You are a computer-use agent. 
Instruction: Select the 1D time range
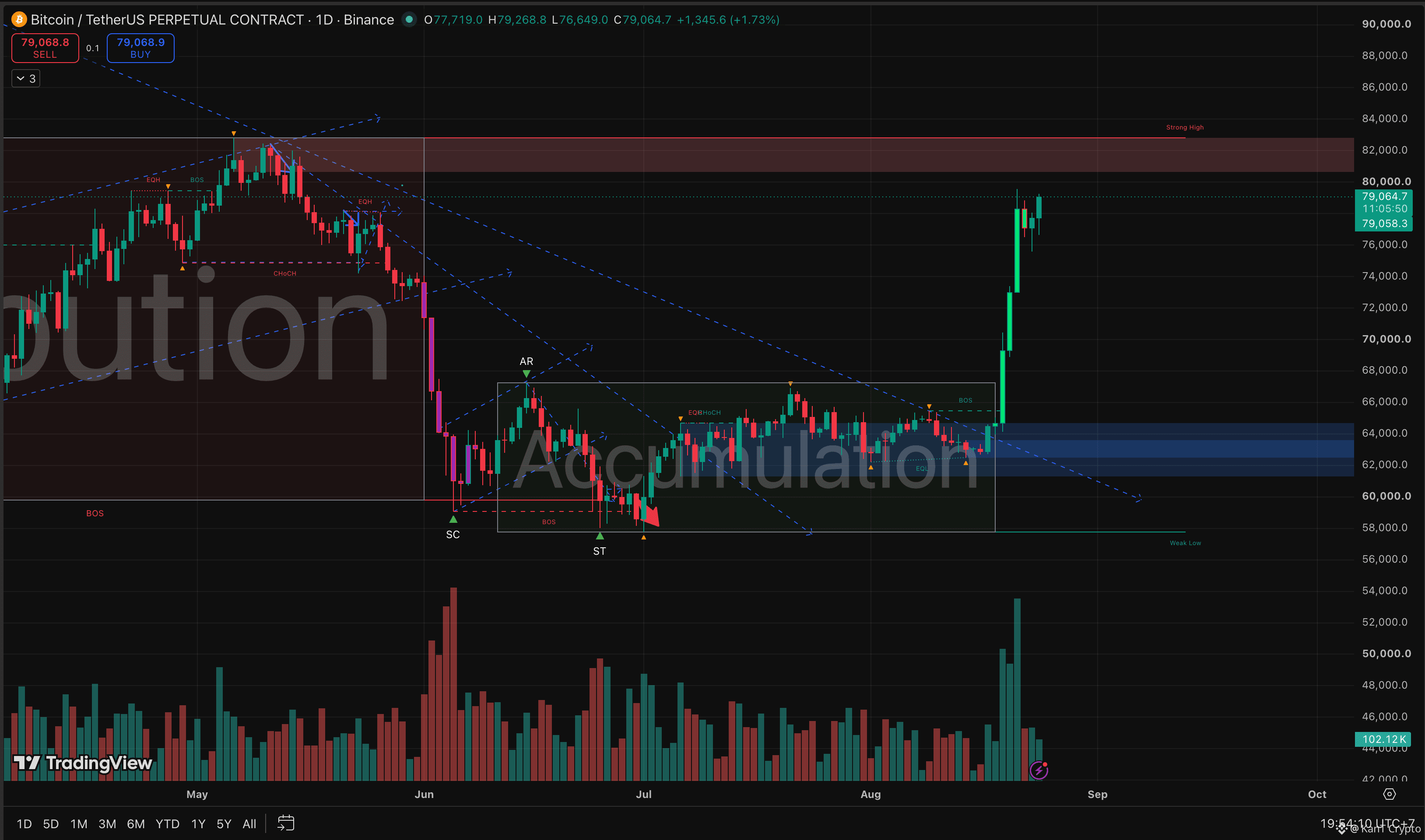25,823
